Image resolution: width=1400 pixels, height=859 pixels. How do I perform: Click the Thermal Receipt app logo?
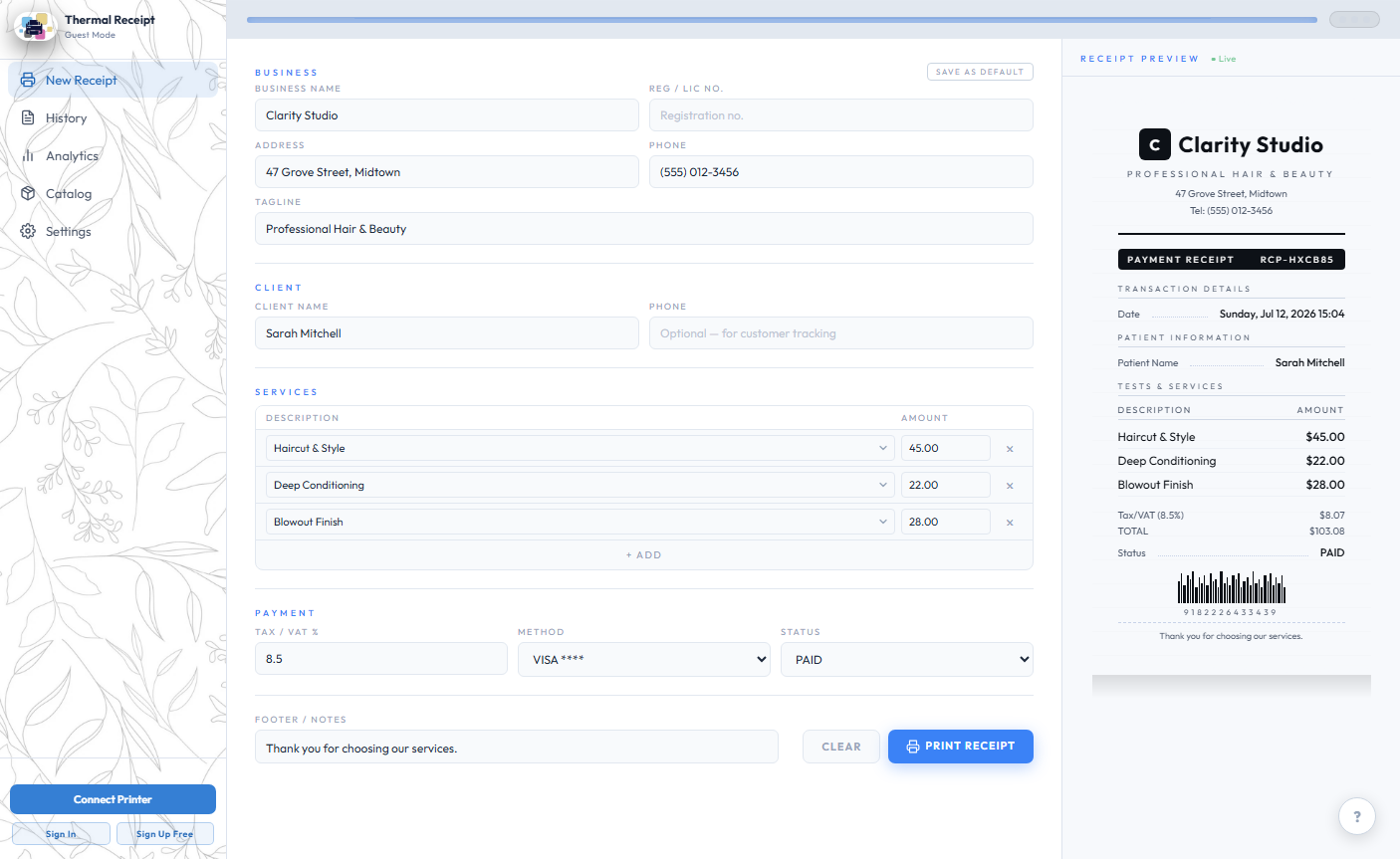(35, 27)
